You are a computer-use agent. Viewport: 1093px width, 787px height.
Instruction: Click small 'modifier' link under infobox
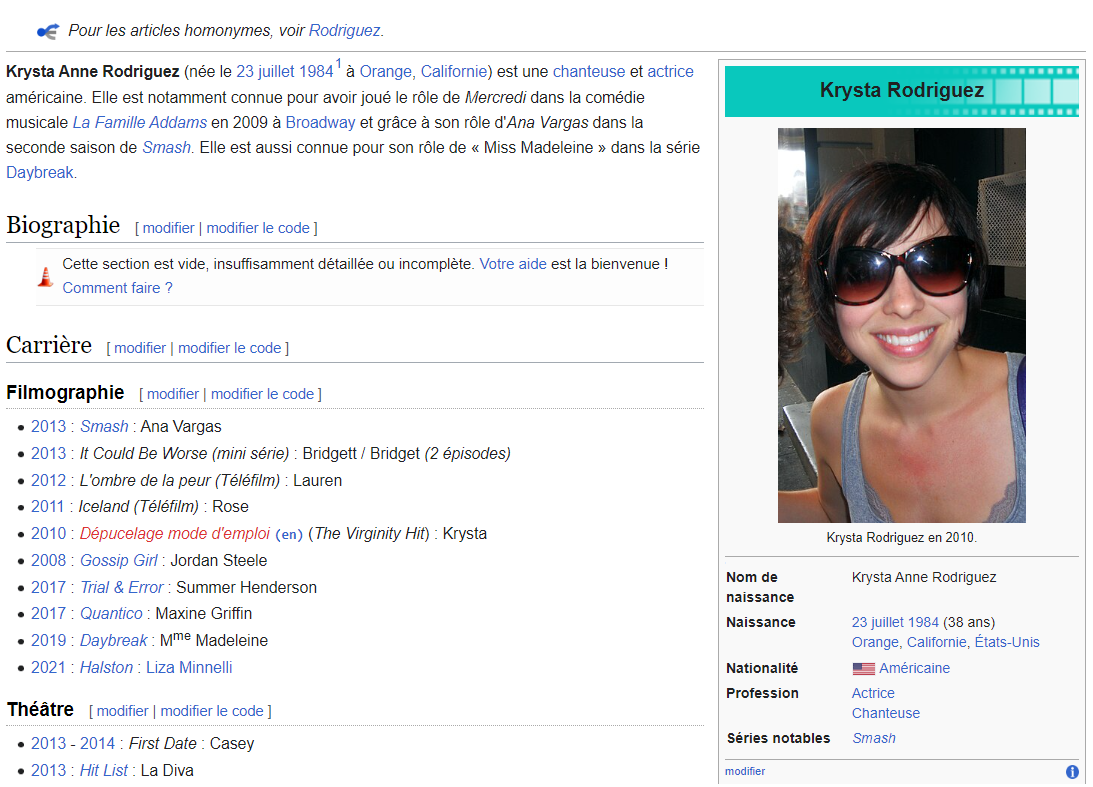(x=745, y=771)
